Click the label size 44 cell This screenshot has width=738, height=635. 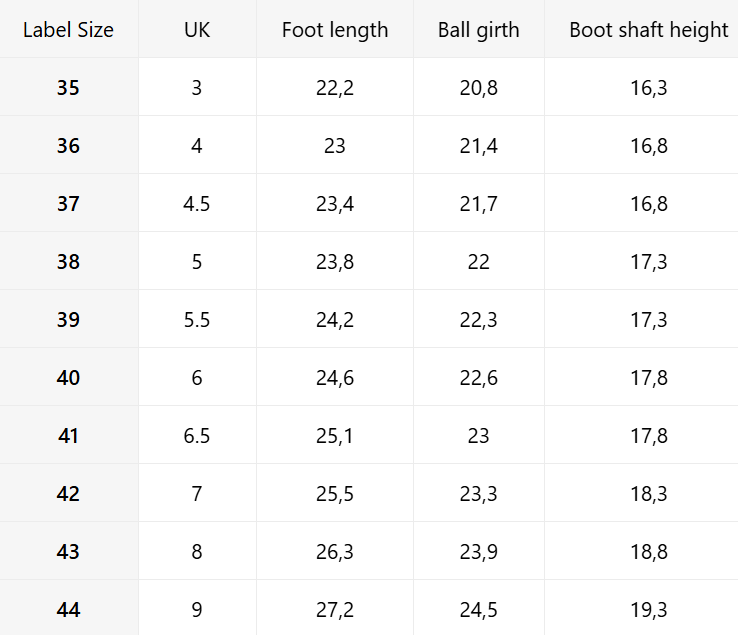[68, 610]
